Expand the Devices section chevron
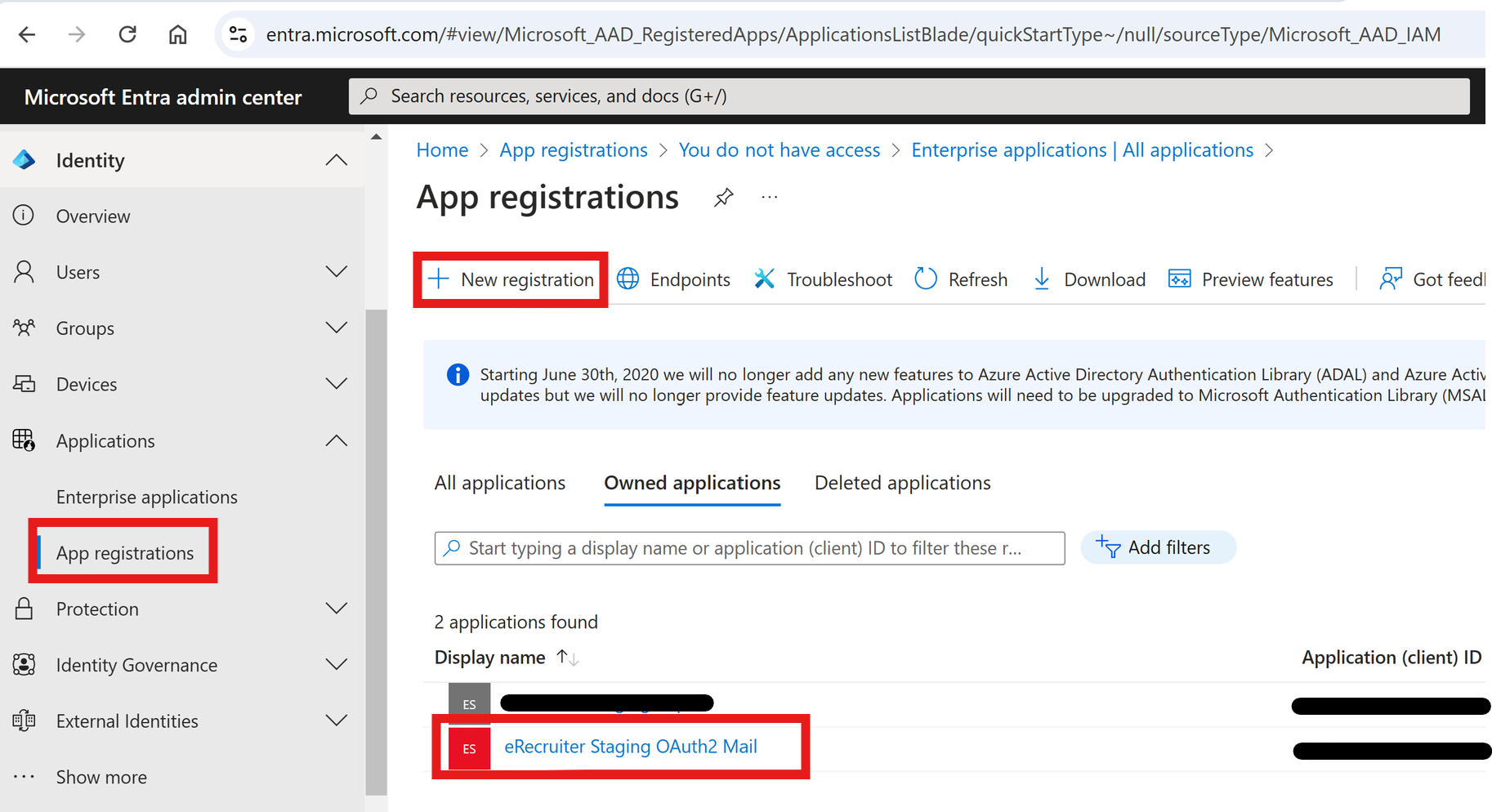Viewport: 1492px width, 812px height. (337, 384)
